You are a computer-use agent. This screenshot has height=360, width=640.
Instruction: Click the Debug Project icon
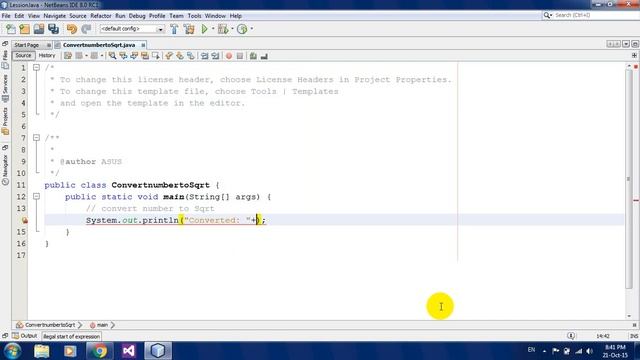[x=223, y=29]
